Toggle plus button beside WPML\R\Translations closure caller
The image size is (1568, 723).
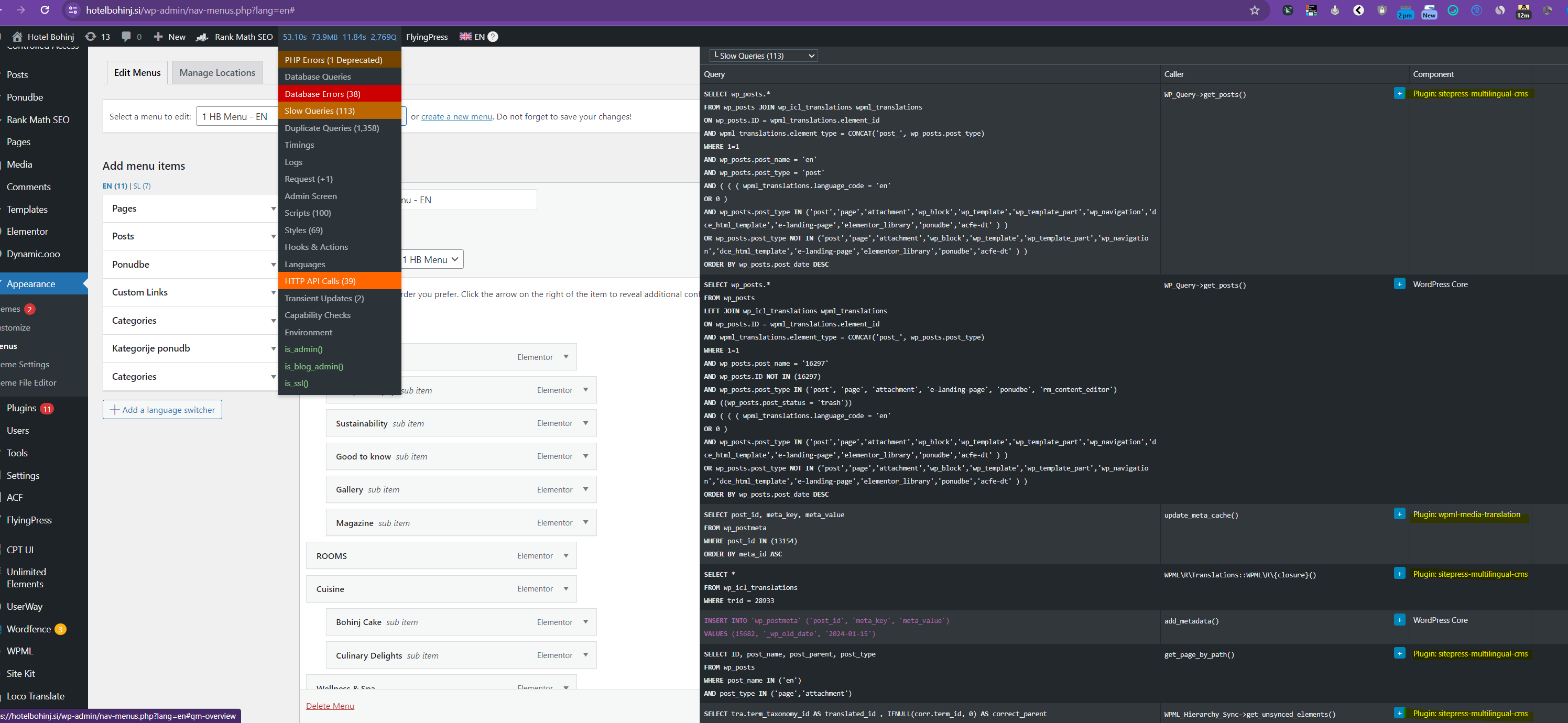[1399, 574]
